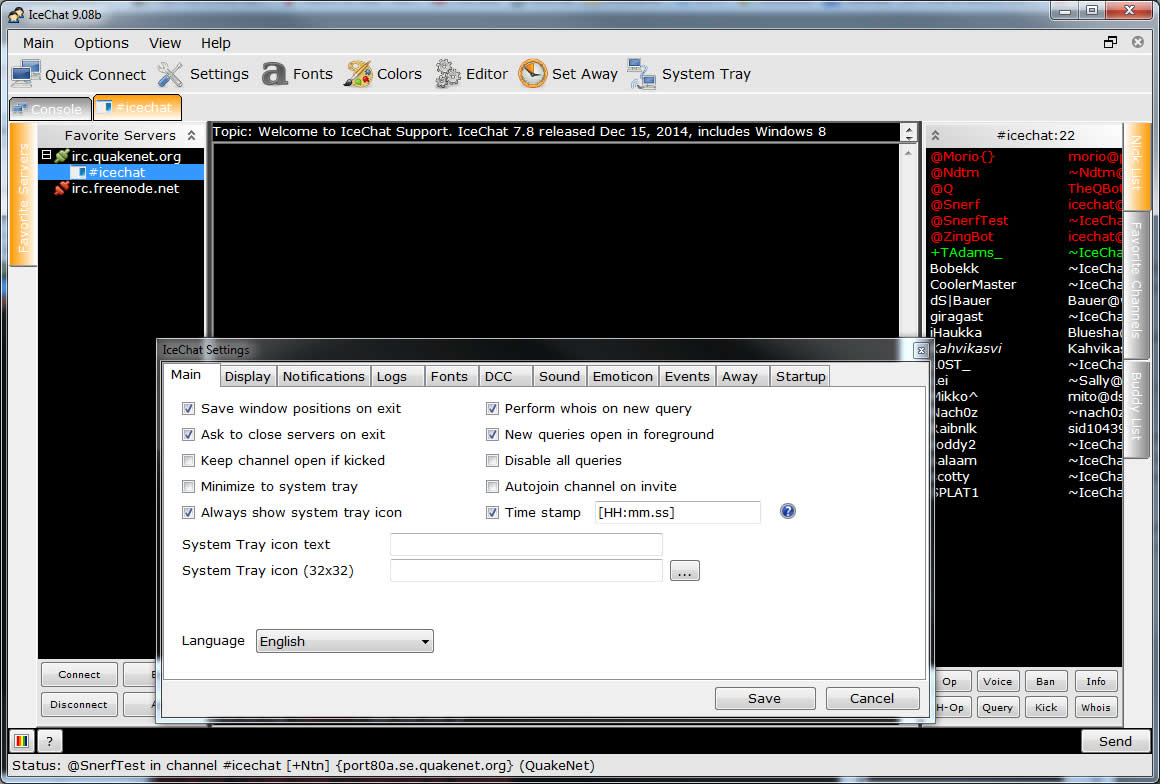
Task: Collapse the #icechat:22 nick list chevron
Action: [935, 135]
